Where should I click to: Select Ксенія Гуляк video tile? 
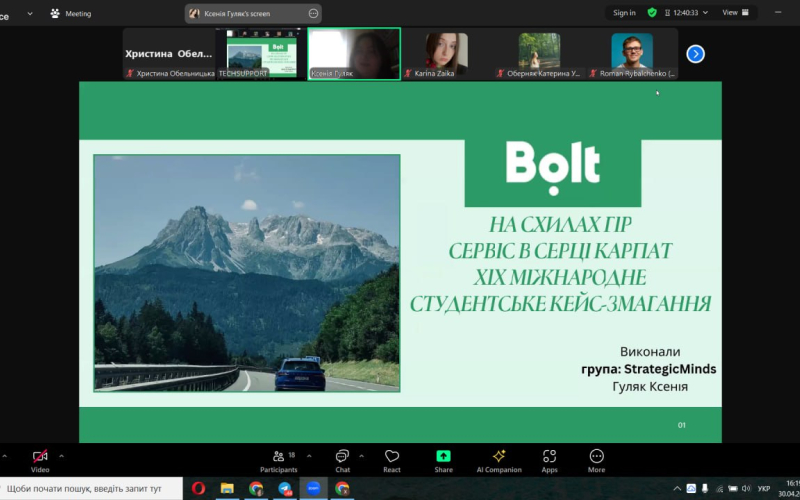pyautogui.click(x=354, y=54)
